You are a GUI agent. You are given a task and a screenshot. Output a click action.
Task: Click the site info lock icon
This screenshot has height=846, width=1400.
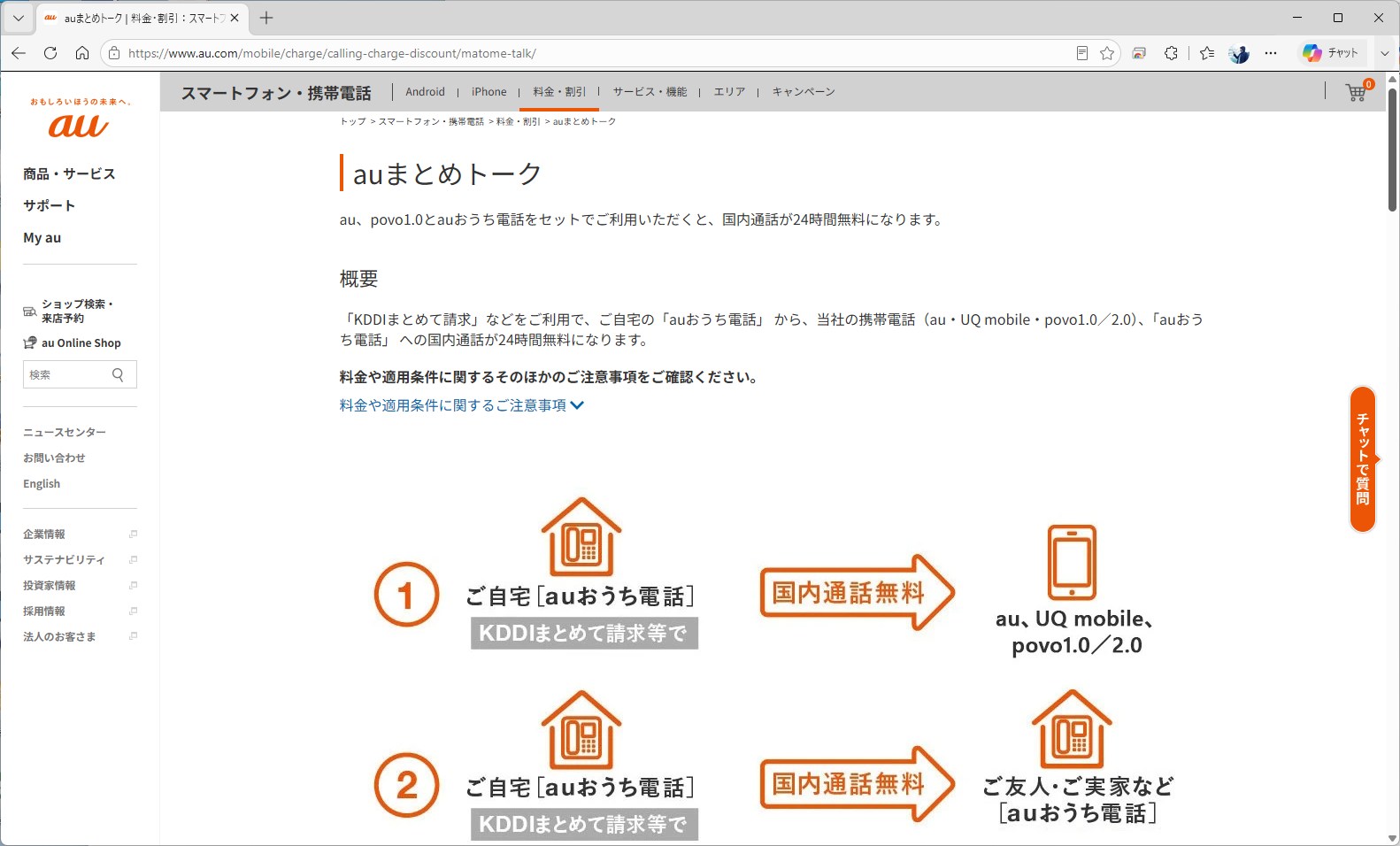click(114, 53)
